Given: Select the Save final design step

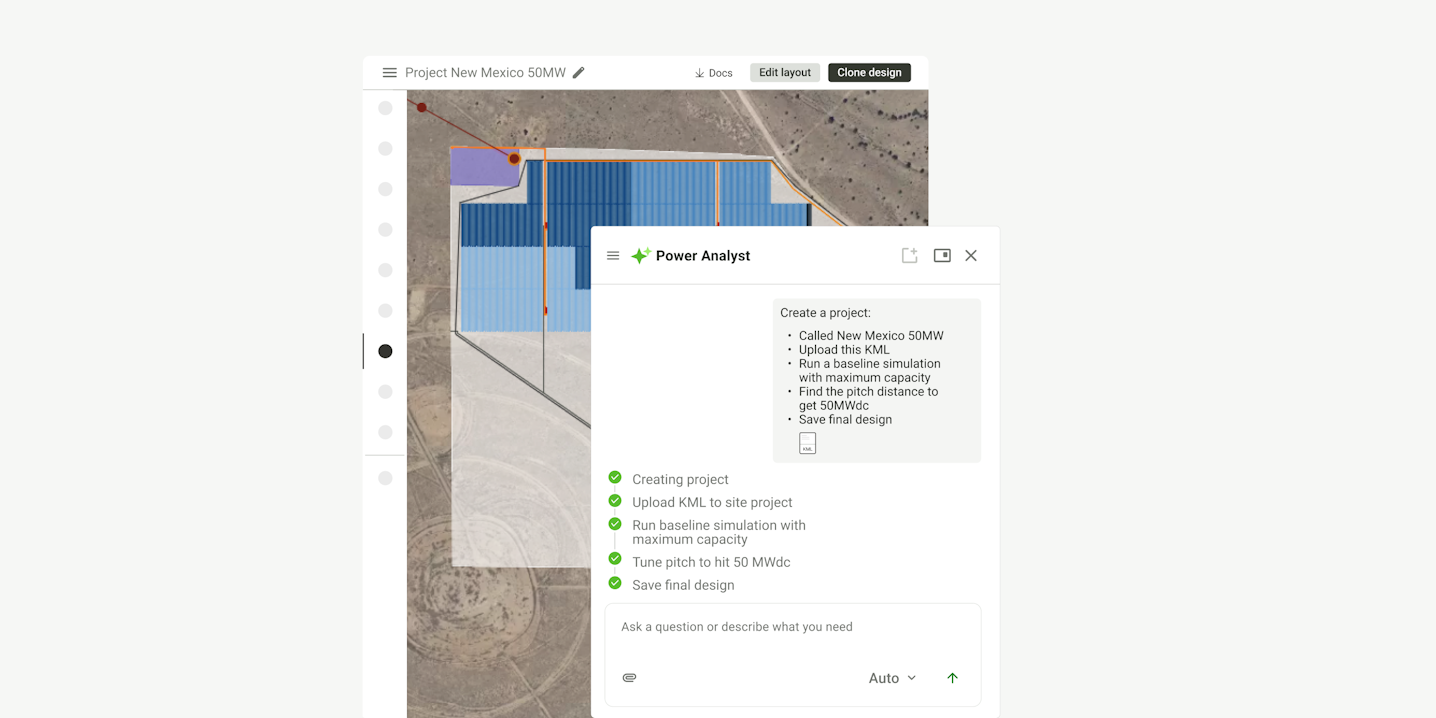Looking at the screenshot, I should tap(683, 586).
